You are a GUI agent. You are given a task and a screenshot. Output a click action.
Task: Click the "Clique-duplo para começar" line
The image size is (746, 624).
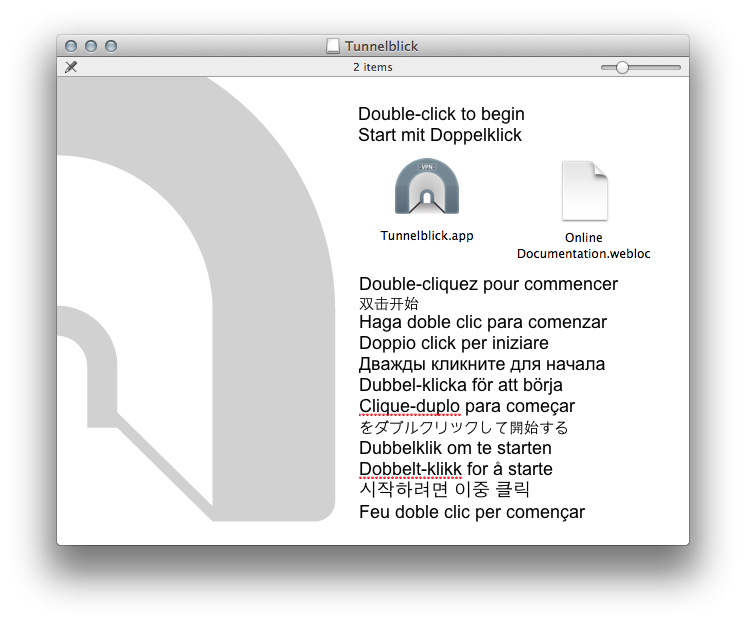[467, 406]
